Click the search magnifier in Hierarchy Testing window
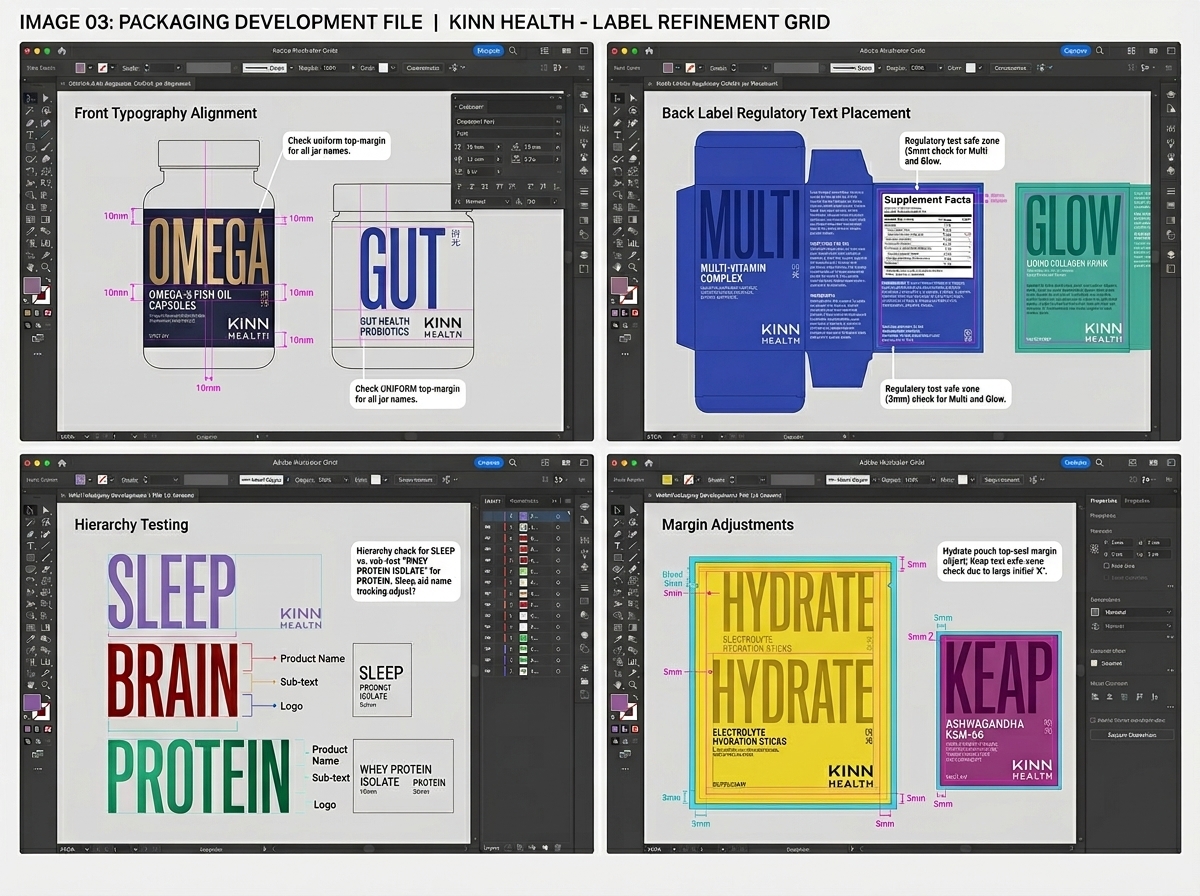The height and width of the screenshot is (896, 1200). (513, 463)
